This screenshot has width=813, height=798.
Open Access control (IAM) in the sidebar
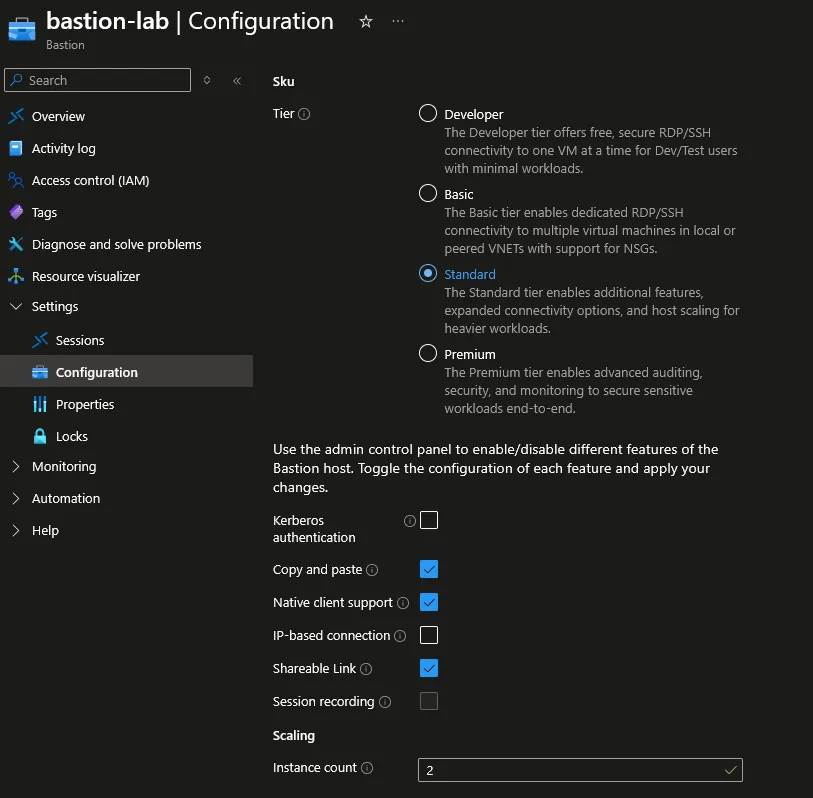pyautogui.click(x=91, y=180)
